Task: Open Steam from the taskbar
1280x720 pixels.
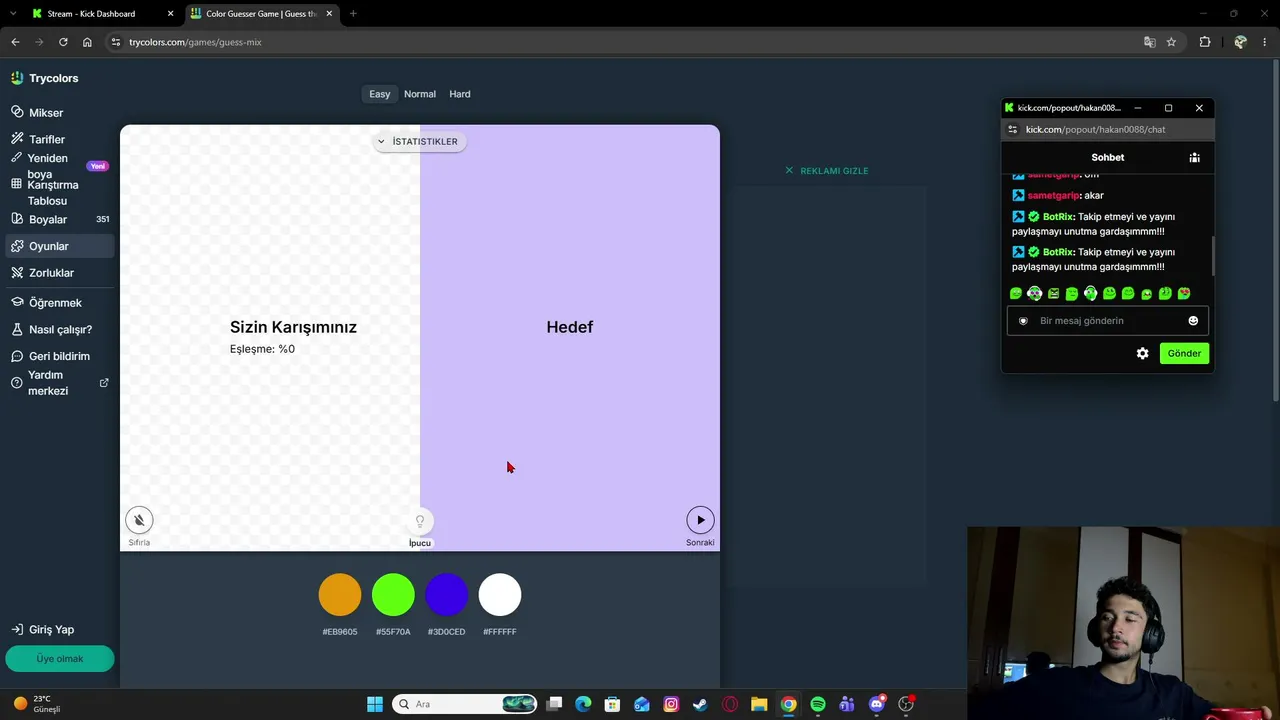Action: 701,704
